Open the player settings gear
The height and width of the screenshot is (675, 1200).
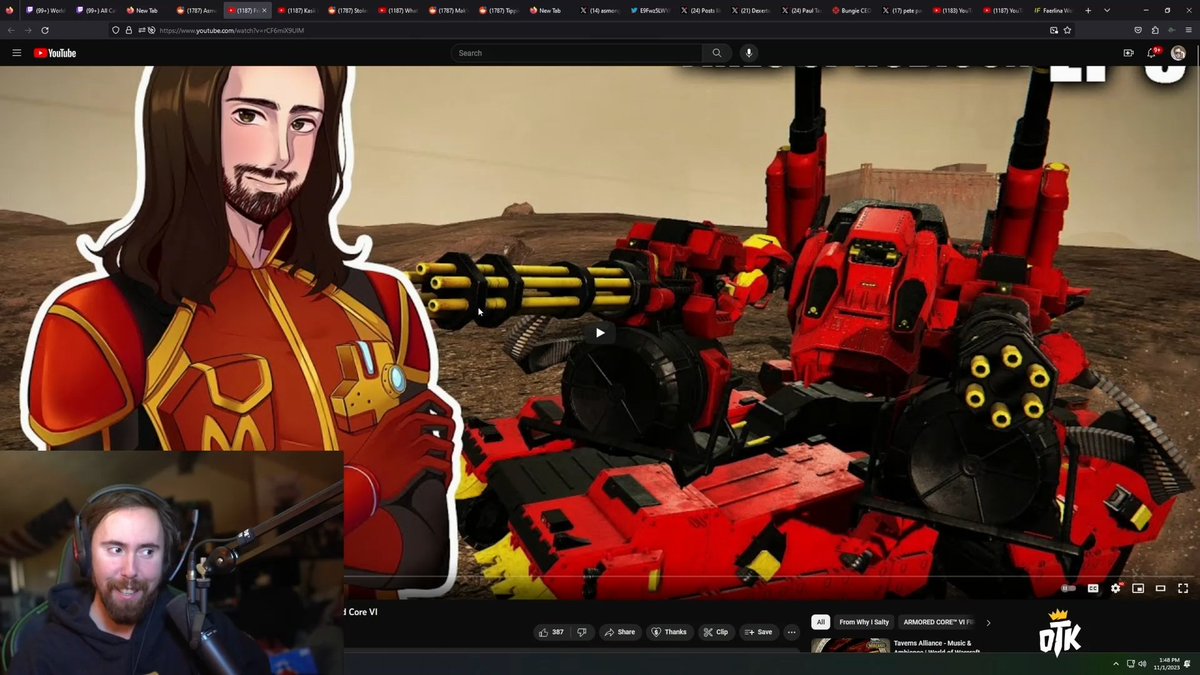1116,588
